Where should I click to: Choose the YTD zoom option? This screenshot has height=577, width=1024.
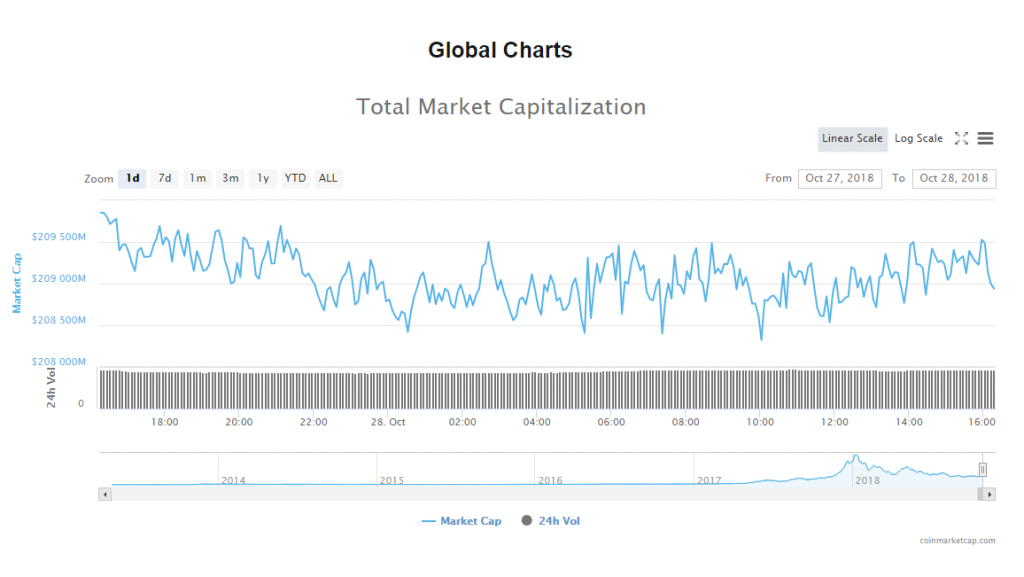coord(295,179)
